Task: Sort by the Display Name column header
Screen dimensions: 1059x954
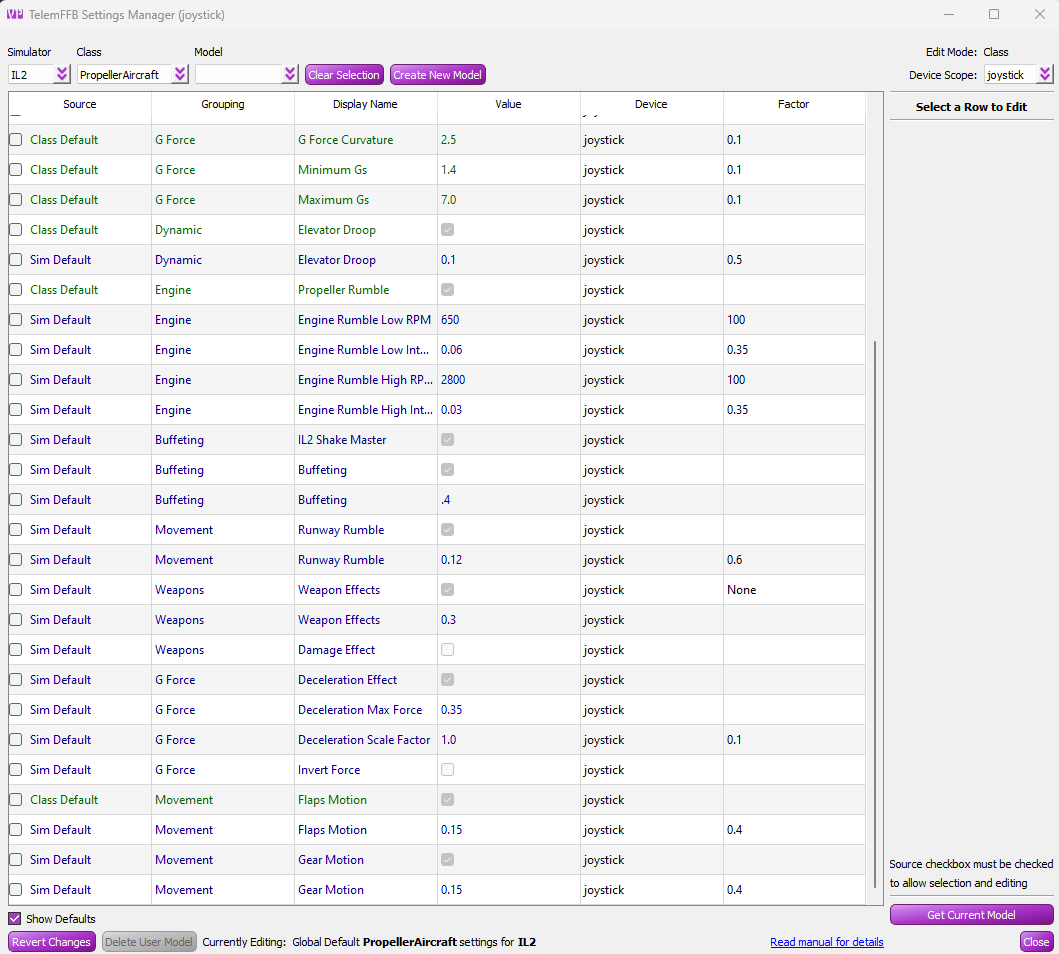Action: 365,104
